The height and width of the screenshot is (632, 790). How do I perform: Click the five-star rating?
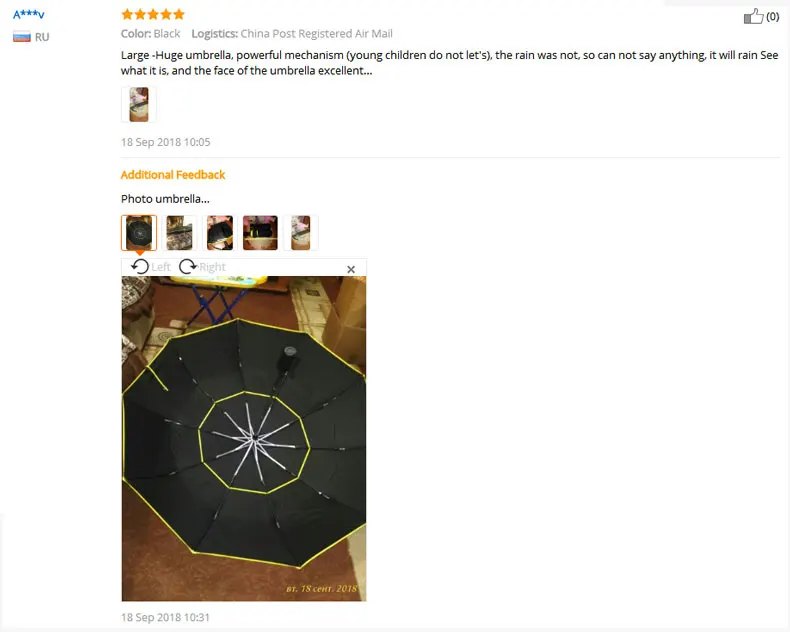[153, 14]
